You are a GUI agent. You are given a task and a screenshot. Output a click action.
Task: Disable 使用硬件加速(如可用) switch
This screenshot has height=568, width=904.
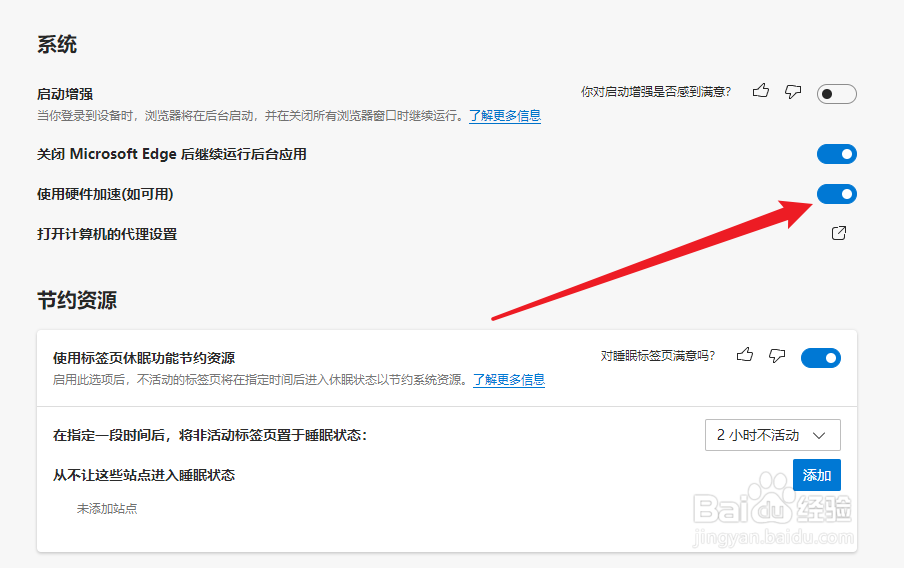837,194
